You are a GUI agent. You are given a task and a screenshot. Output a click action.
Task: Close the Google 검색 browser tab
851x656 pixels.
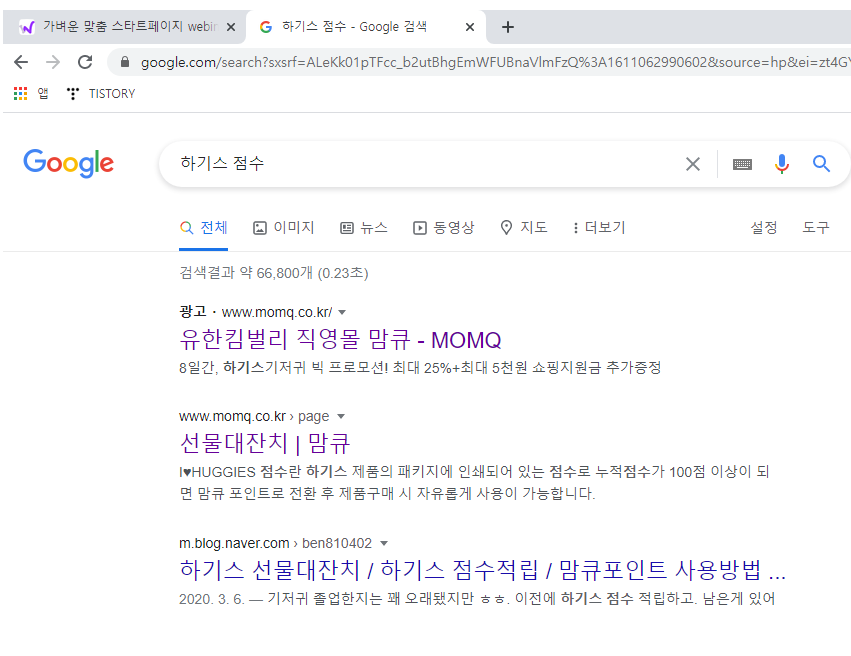470,27
